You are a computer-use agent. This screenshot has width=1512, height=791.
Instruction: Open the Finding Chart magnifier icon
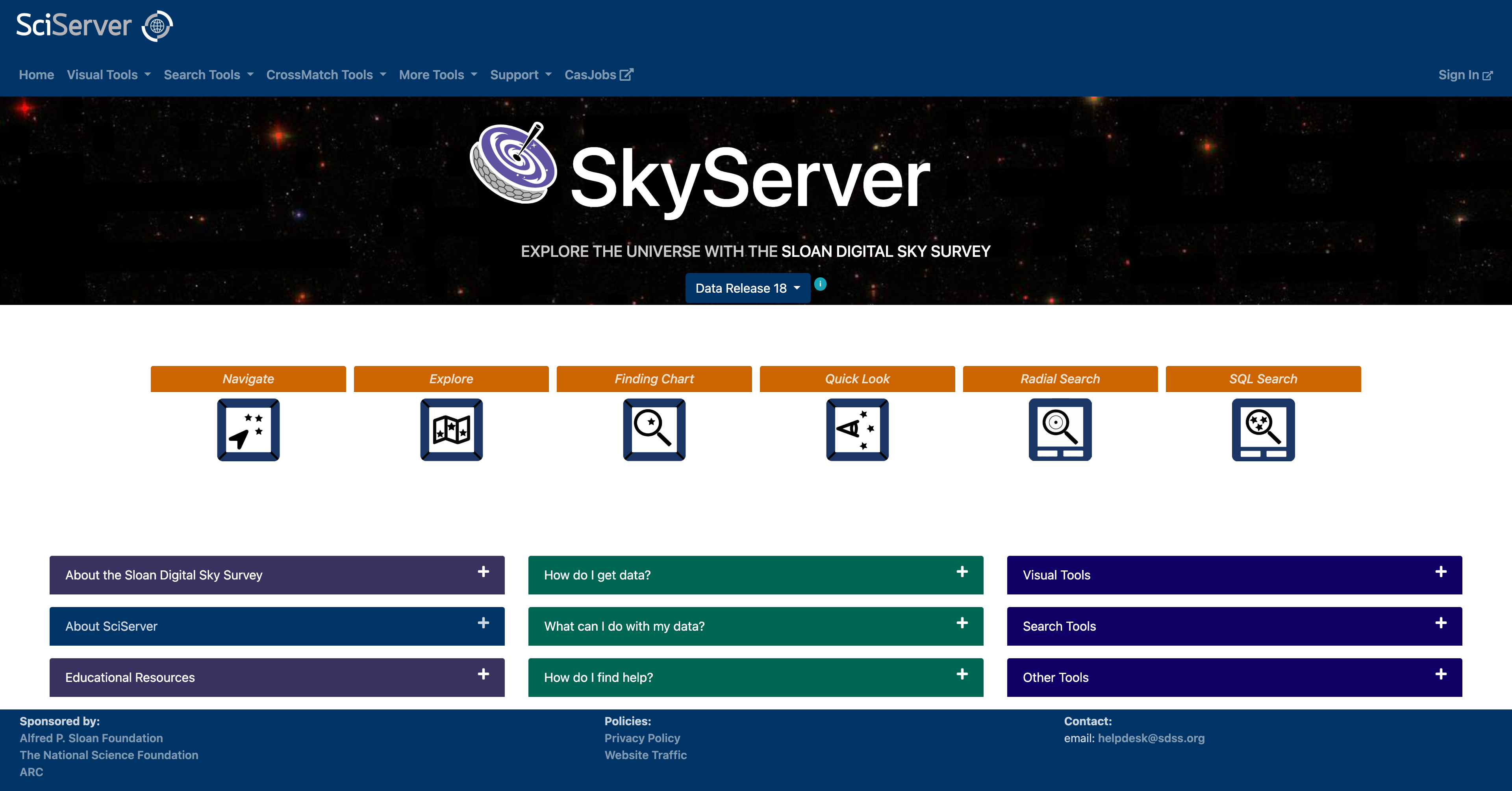click(x=654, y=430)
